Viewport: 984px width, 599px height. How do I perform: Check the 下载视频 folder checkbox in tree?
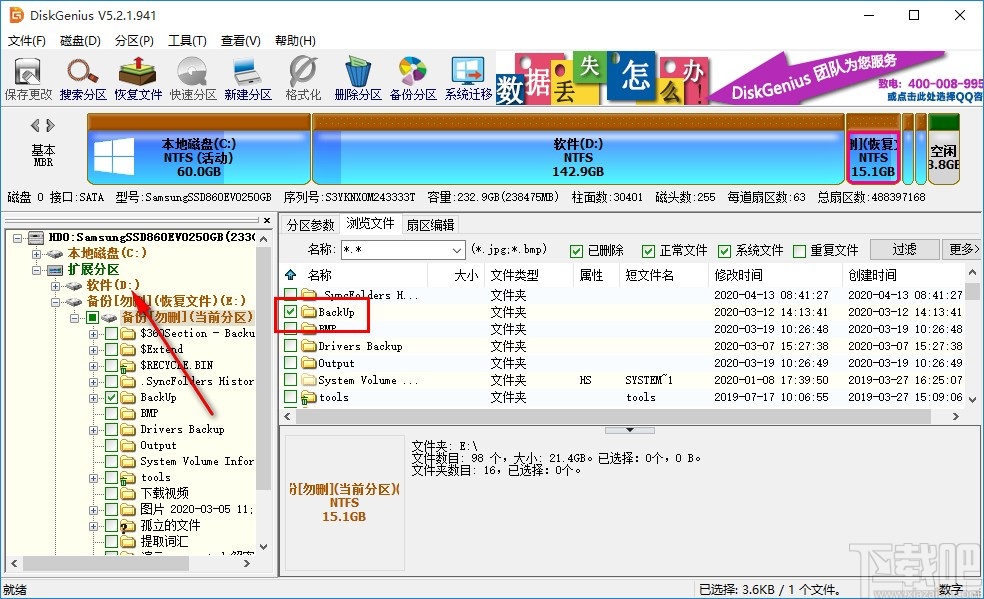point(112,493)
